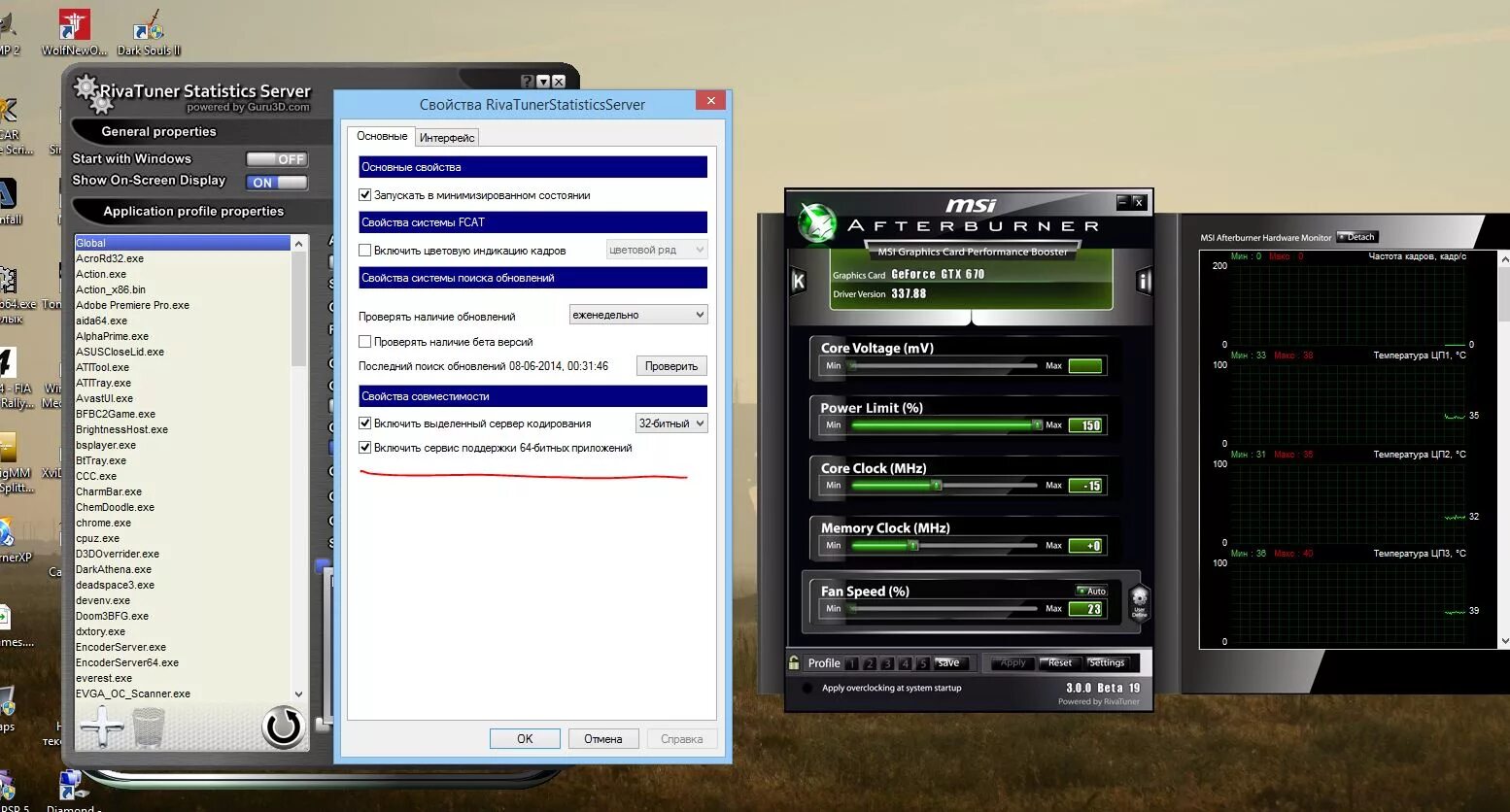Switch to the Интерфейс tab
Viewport: 1510px width, 812px height.
pos(447,138)
